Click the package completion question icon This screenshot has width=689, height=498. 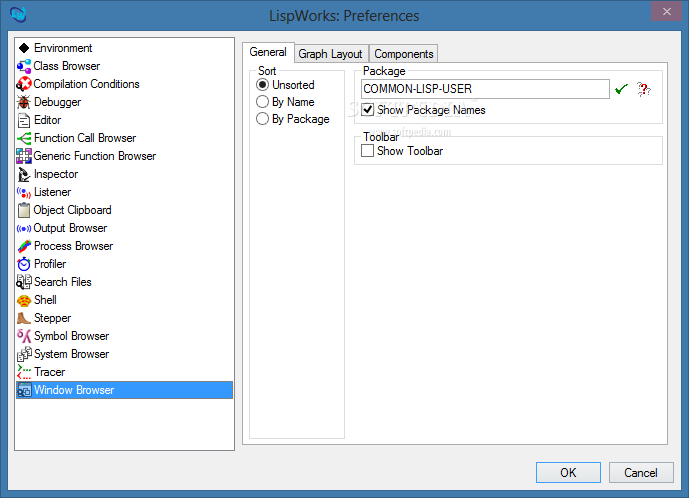click(644, 89)
